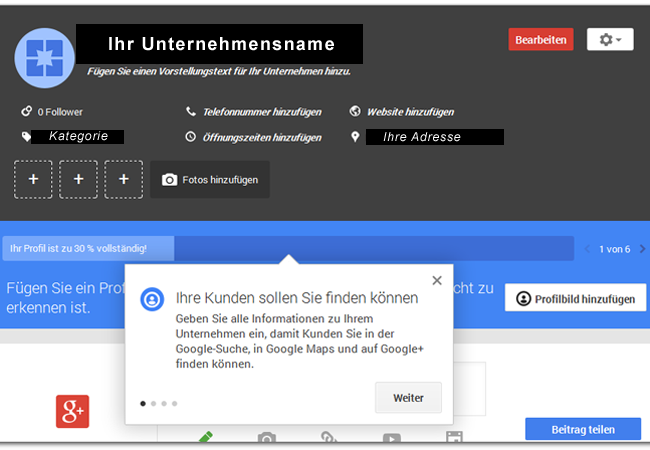Click the clock opening-hours icon
This screenshot has width=650, height=450.
tap(191, 136)
